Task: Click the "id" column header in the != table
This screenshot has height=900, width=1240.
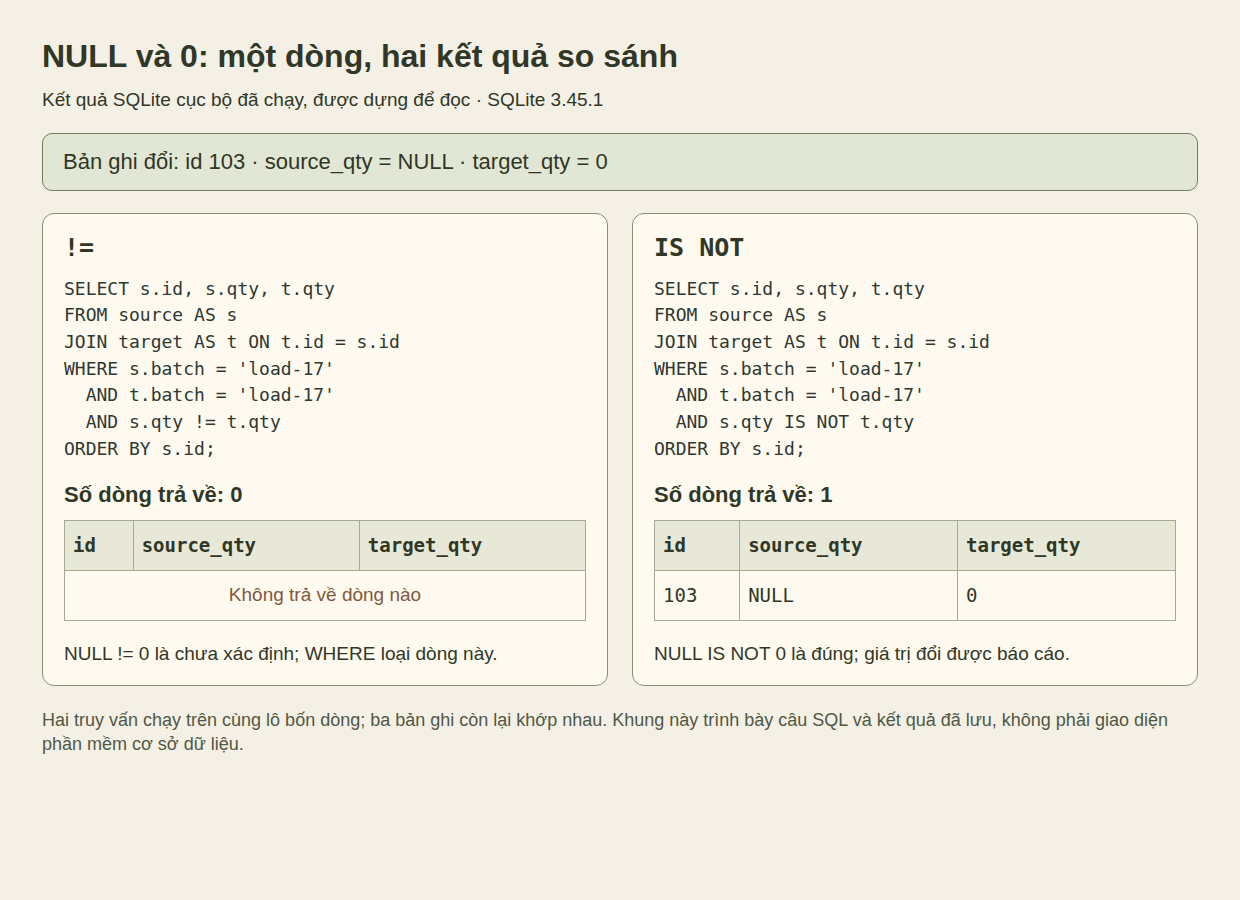Action: pyautogui.click(x=99, y=545)
